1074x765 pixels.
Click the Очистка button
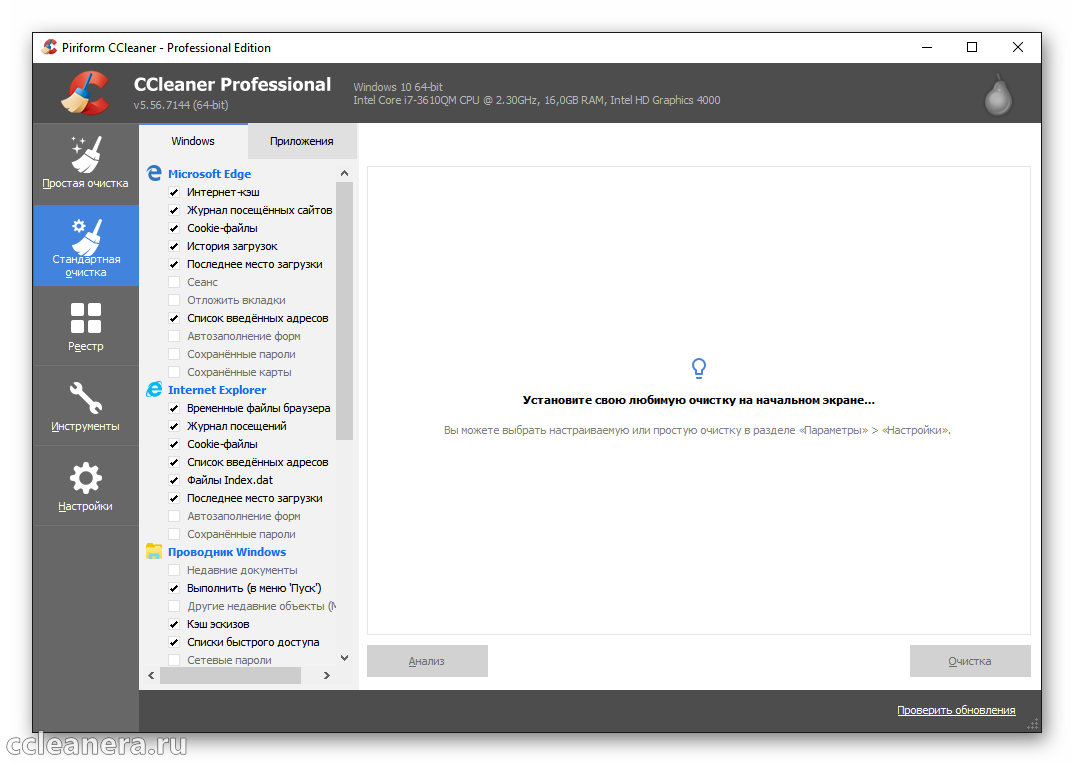[x=970, y=661]
